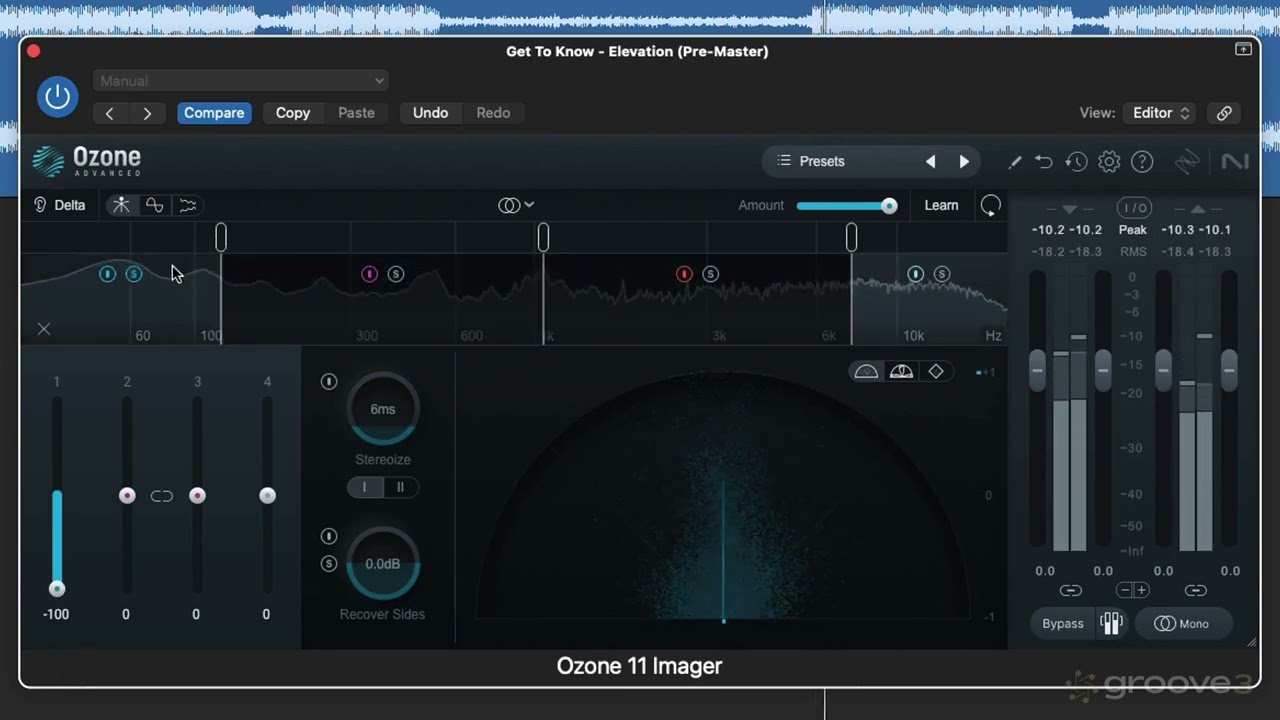This screenshot has height=720, width=1280.
Task: Solo Recover Sides with S button
Action: click(x=329, y=564)
